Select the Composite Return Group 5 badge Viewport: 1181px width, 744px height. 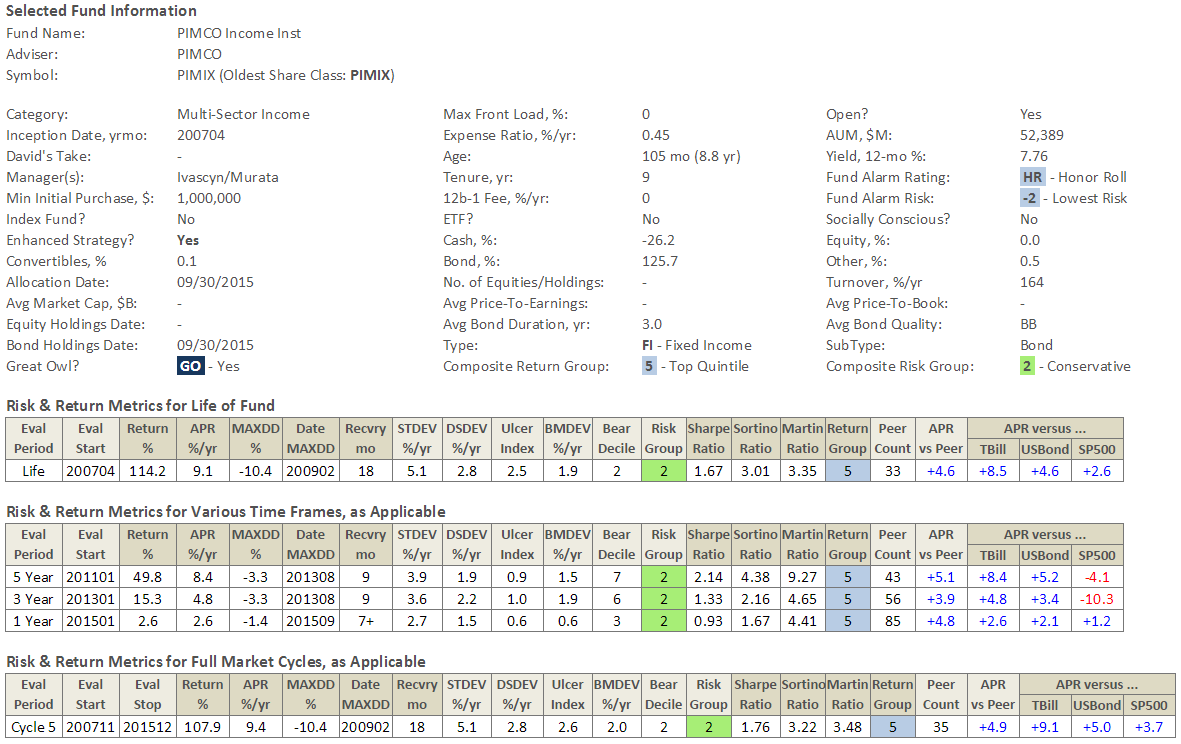coord(650,366)
